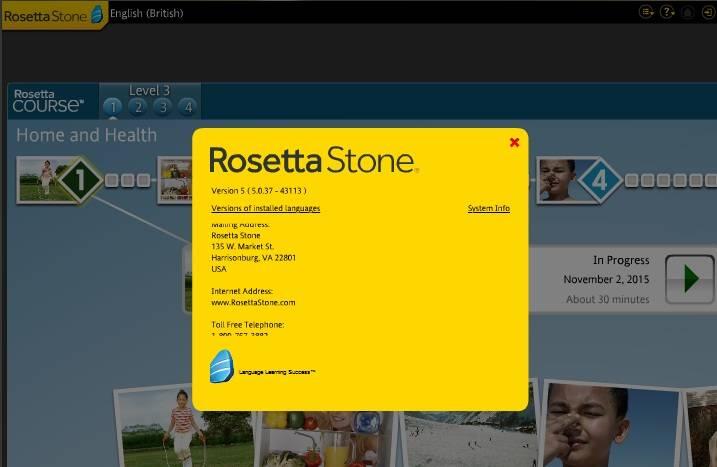Click the Language Learning Success tagline
717x467 pixels.
click(x=277, y=372)
